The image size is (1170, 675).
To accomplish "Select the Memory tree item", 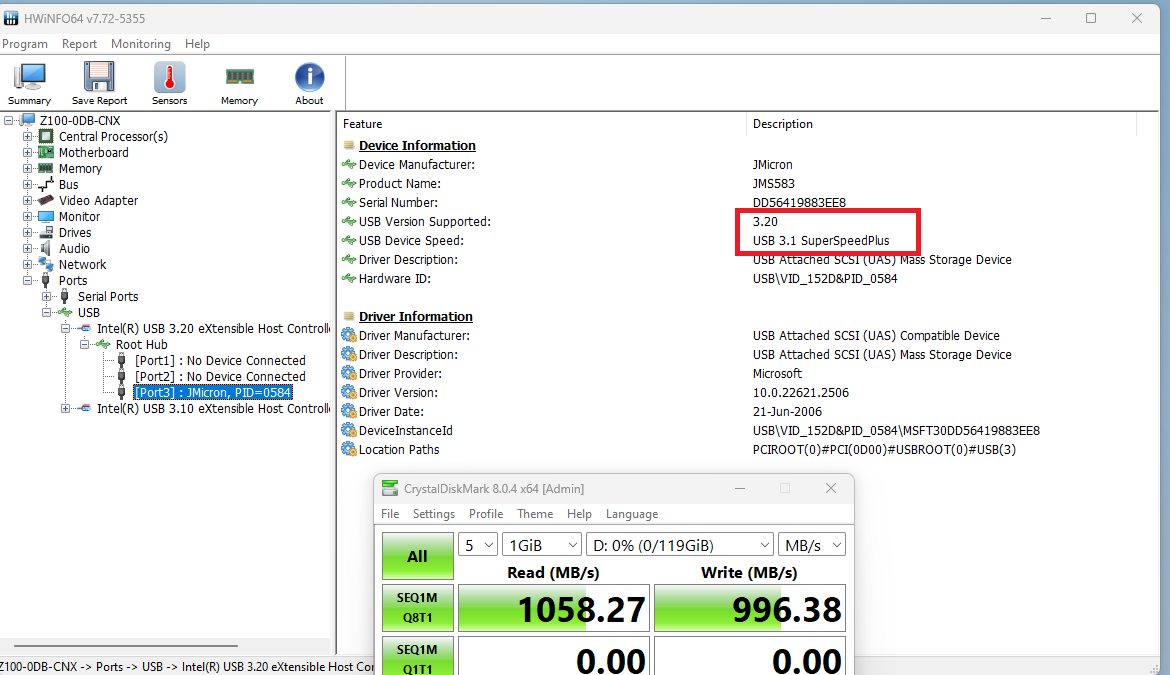I will point(80,169).
